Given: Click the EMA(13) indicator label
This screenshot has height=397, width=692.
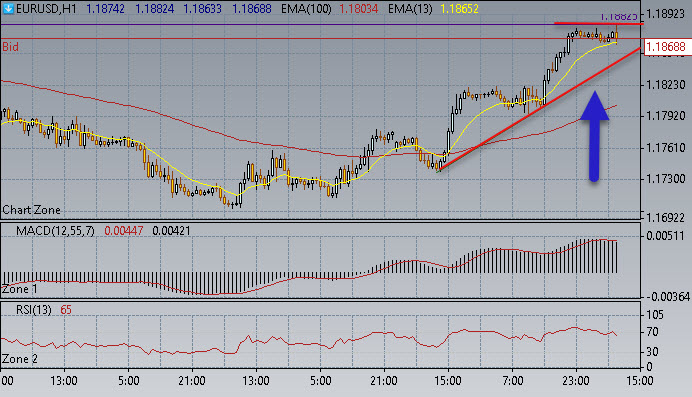Looking at the screenshot, I should [x=410, y=9].
